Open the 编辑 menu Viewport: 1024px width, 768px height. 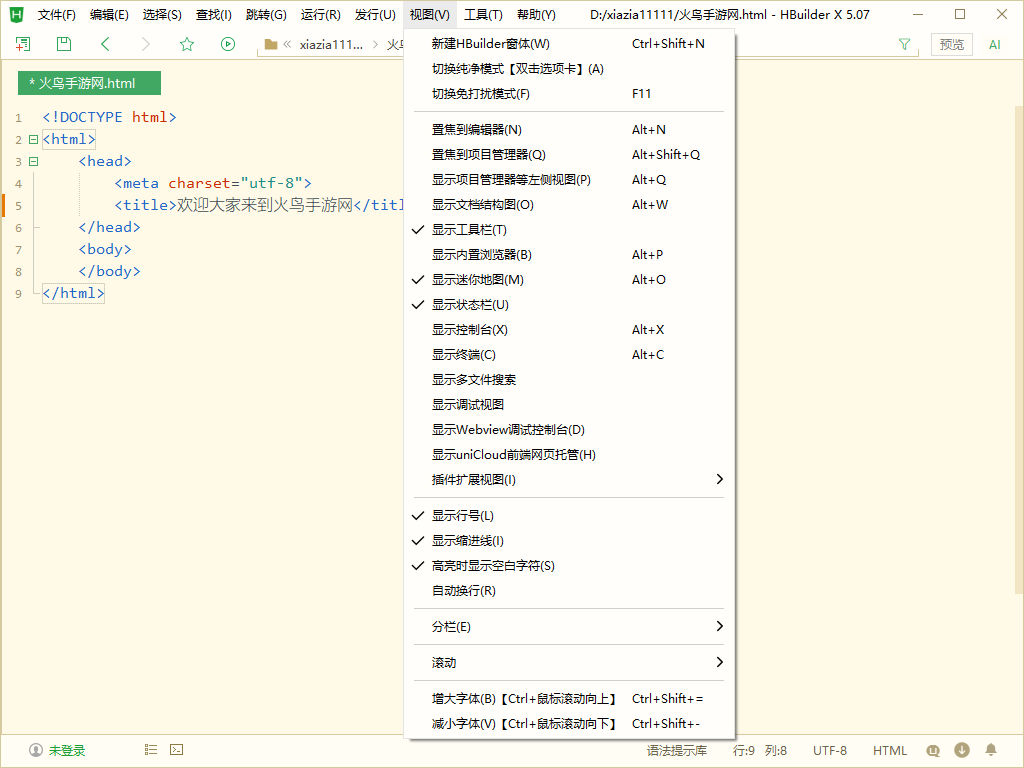click(109, 14)
